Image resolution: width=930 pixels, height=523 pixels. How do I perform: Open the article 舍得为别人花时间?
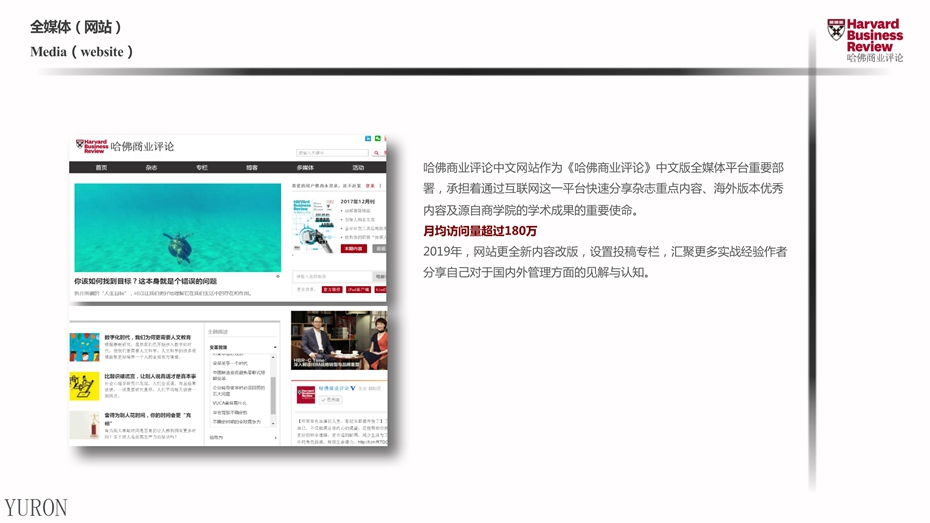148,419
